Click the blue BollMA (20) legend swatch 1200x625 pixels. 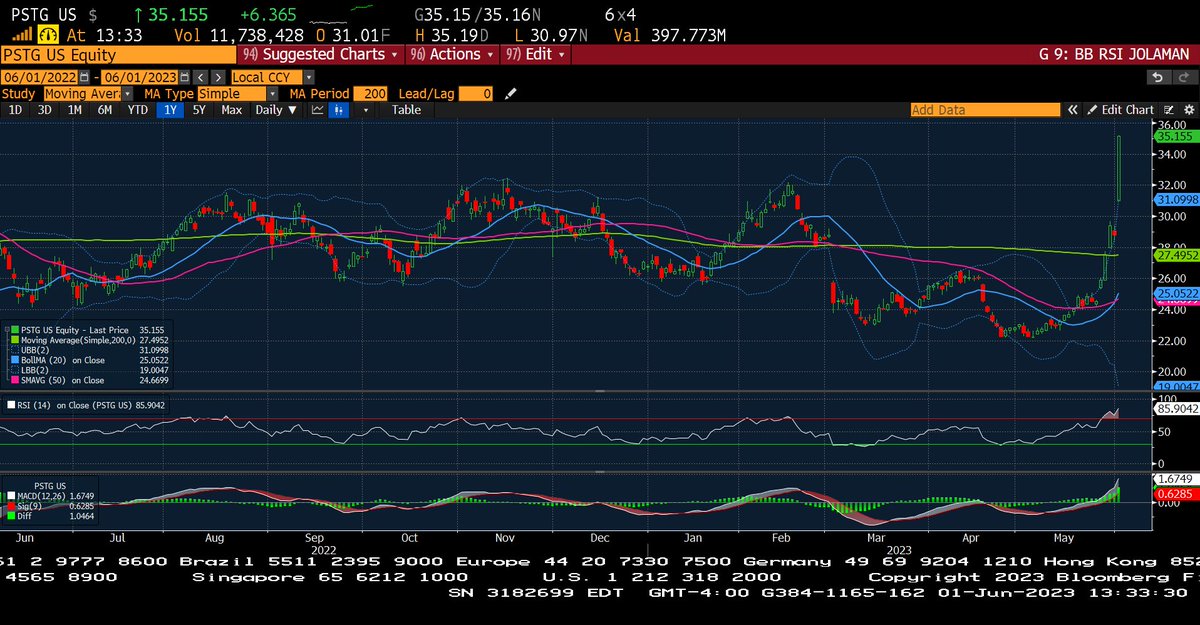15,358
